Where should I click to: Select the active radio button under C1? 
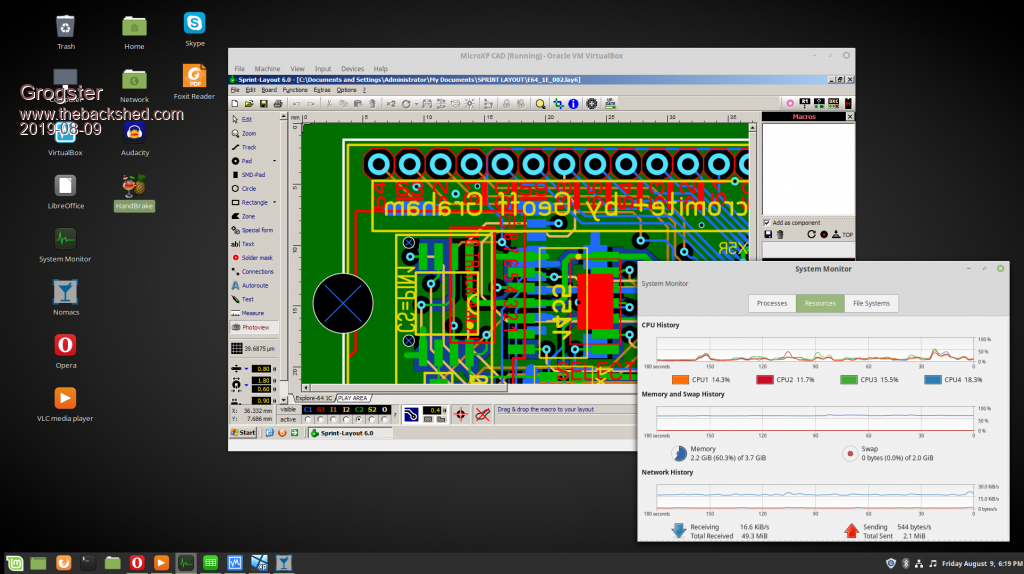[307, 420]
